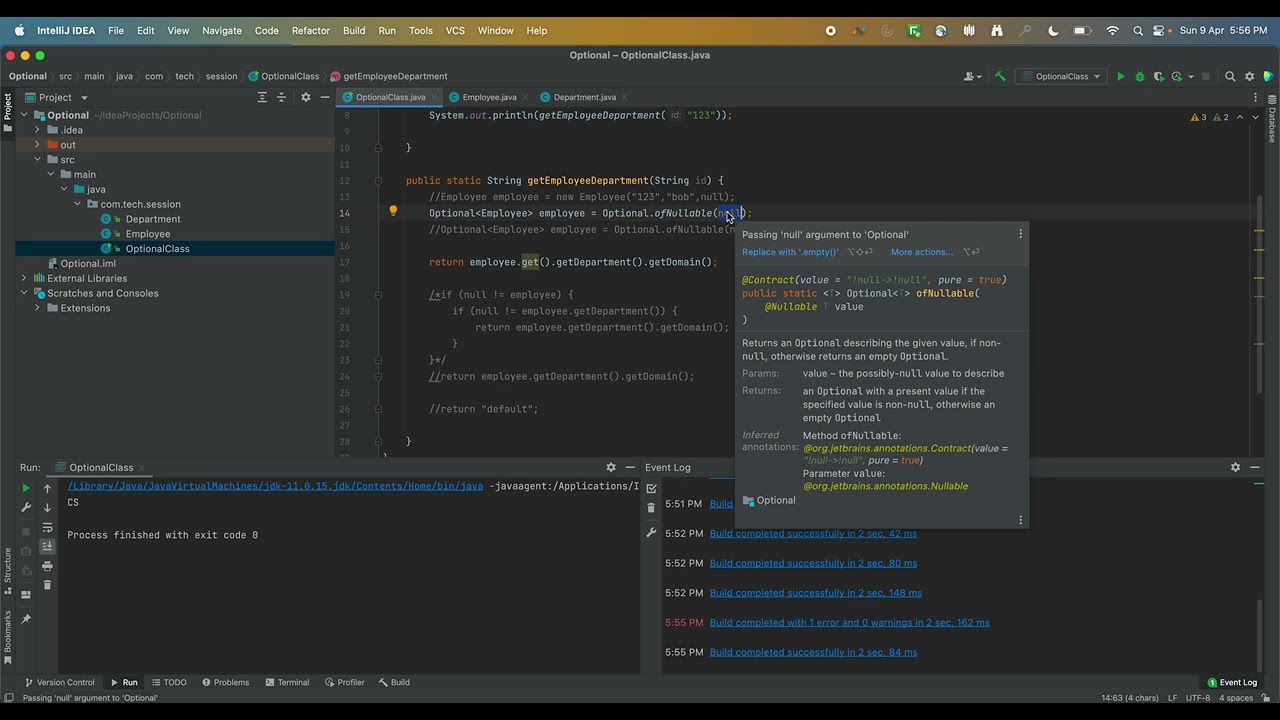Run with Coverage using the shield icon
The width and height of the screenshot is (1280, 720).
pyautogui.click(x=1158, y=76)
